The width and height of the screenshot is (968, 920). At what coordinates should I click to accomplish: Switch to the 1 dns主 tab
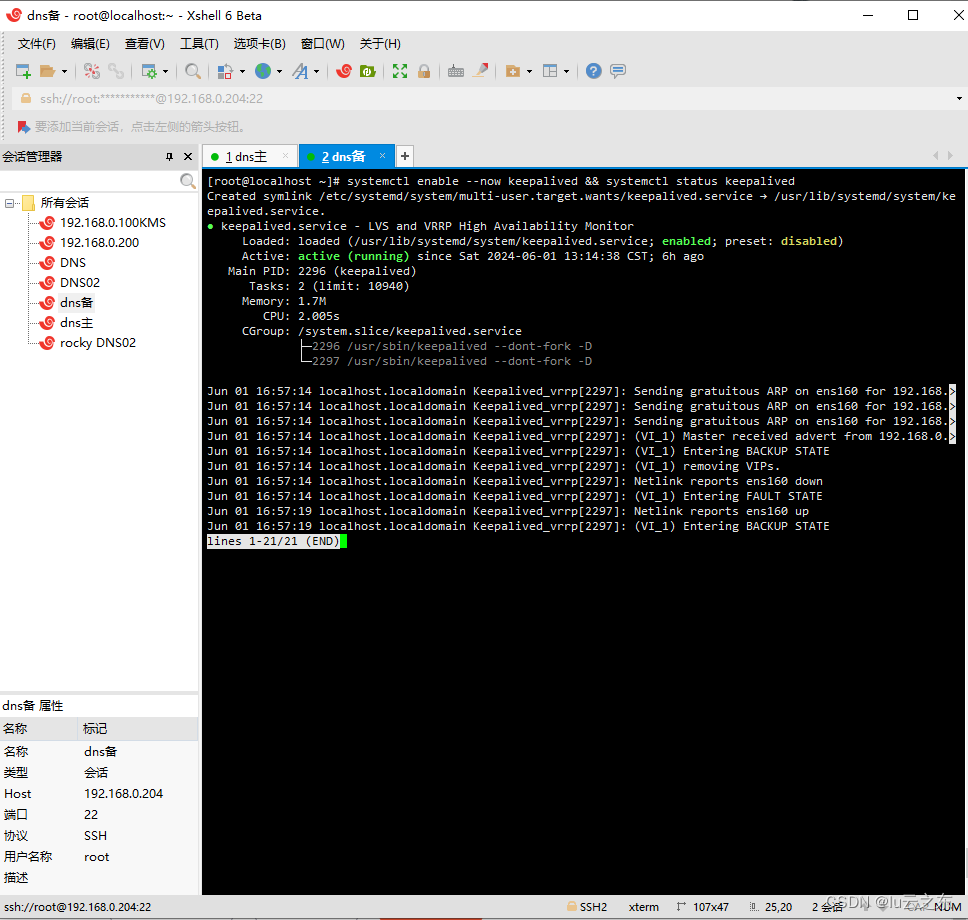pyautogui.click(x=246, y=156)
